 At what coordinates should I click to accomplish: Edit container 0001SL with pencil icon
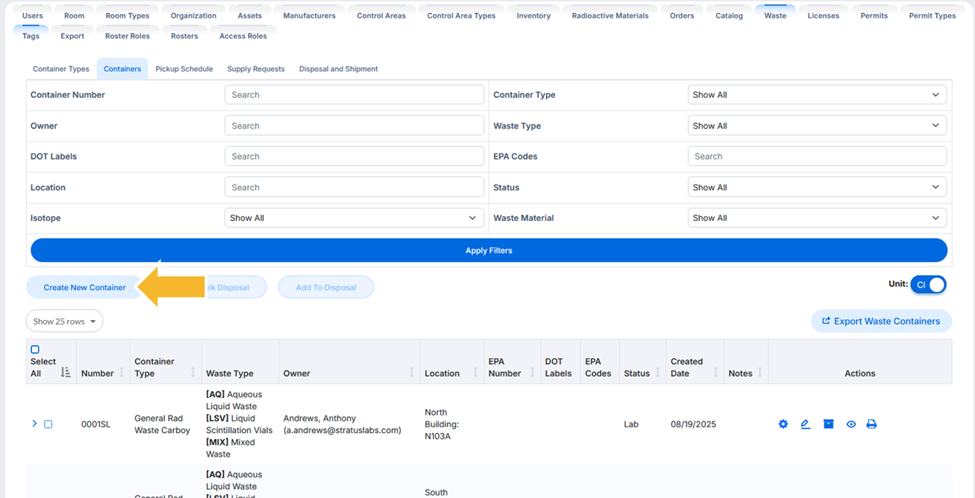point(805,424)
